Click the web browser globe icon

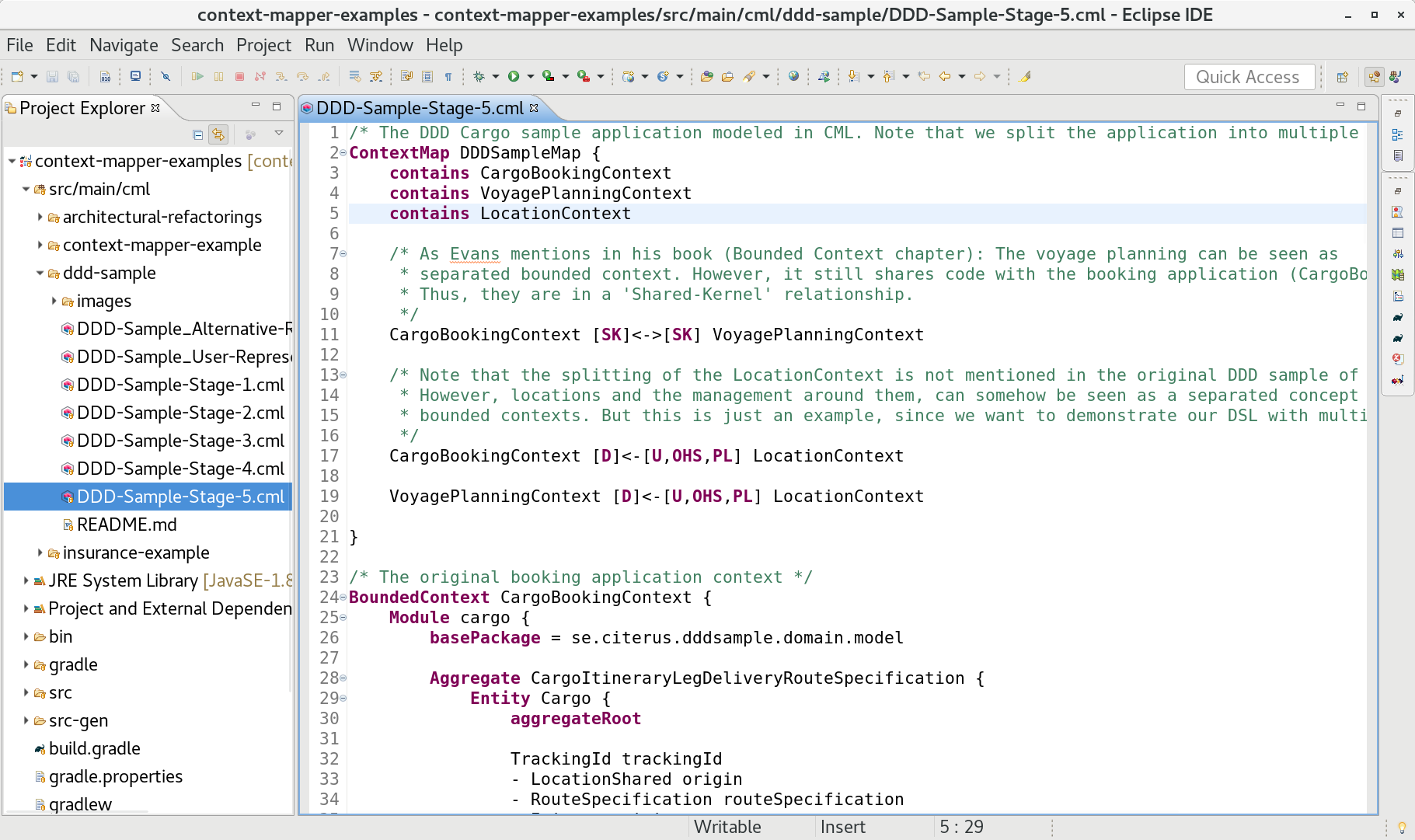point(793,76)
